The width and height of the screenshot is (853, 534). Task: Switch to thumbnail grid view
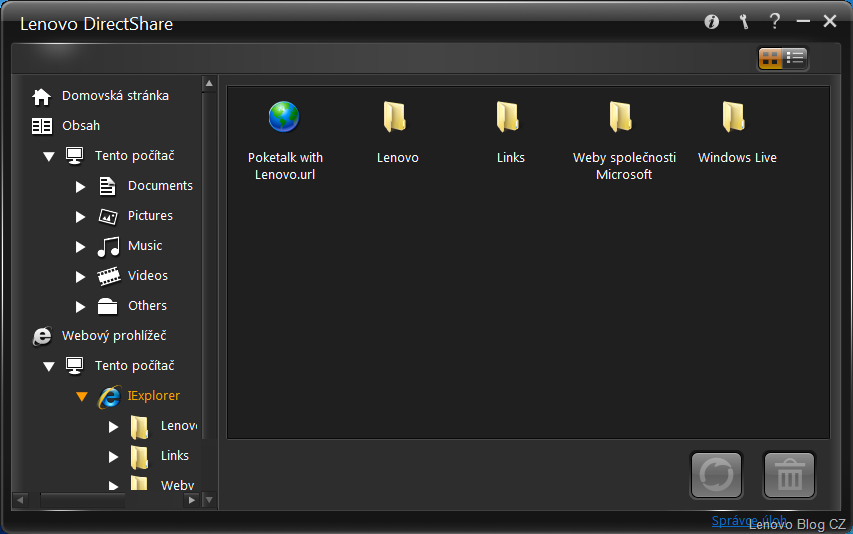[x=770, y=58]
